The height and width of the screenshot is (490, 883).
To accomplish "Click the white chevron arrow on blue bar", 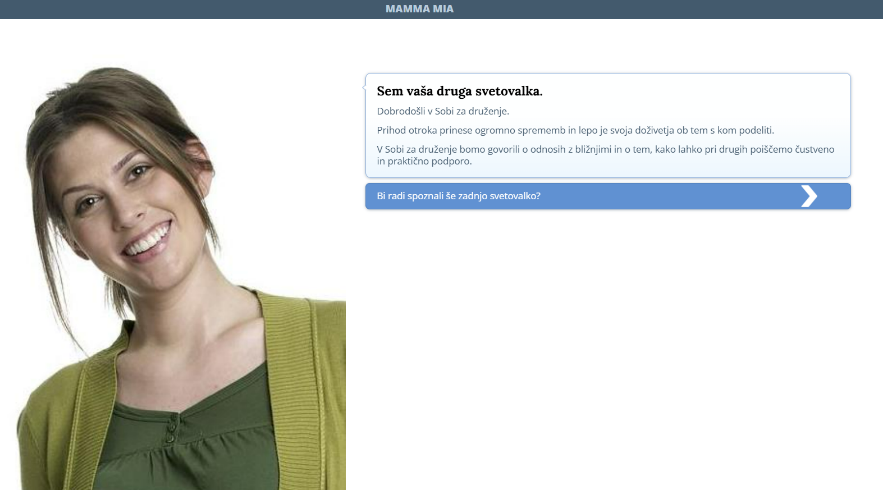I will tap(809, 196).
